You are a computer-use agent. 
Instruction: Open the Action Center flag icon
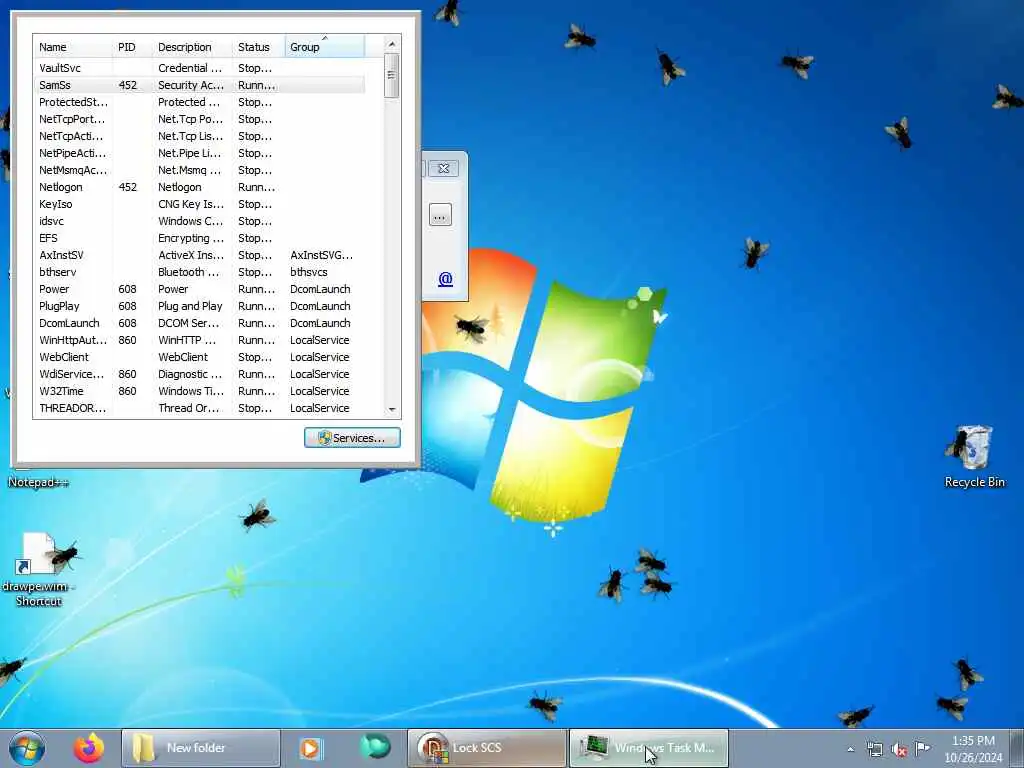[x=923, y=748]
